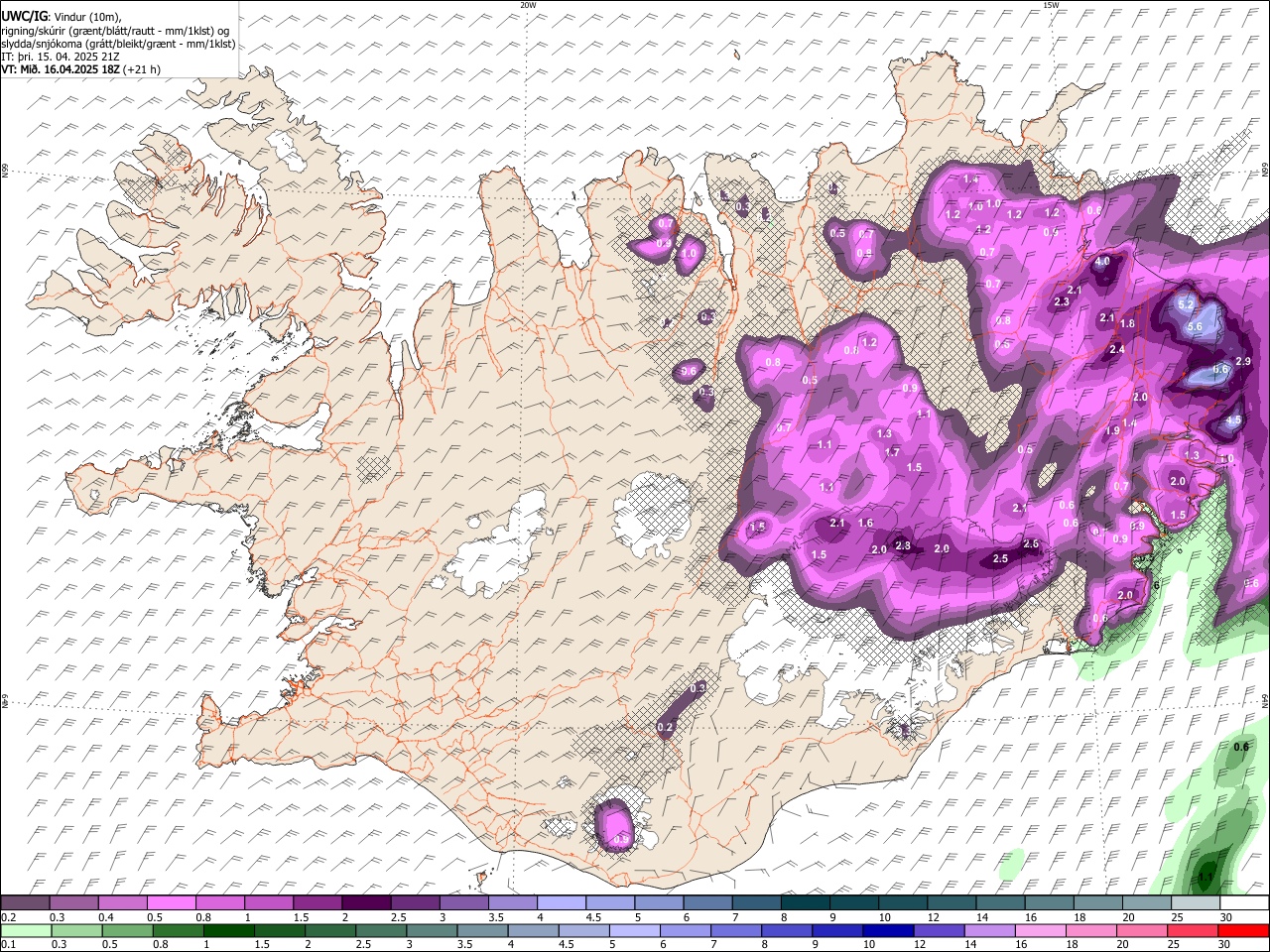Click the 1.7 value on the map
Screen dimensions: 1270x952
[x=892, y=452]
